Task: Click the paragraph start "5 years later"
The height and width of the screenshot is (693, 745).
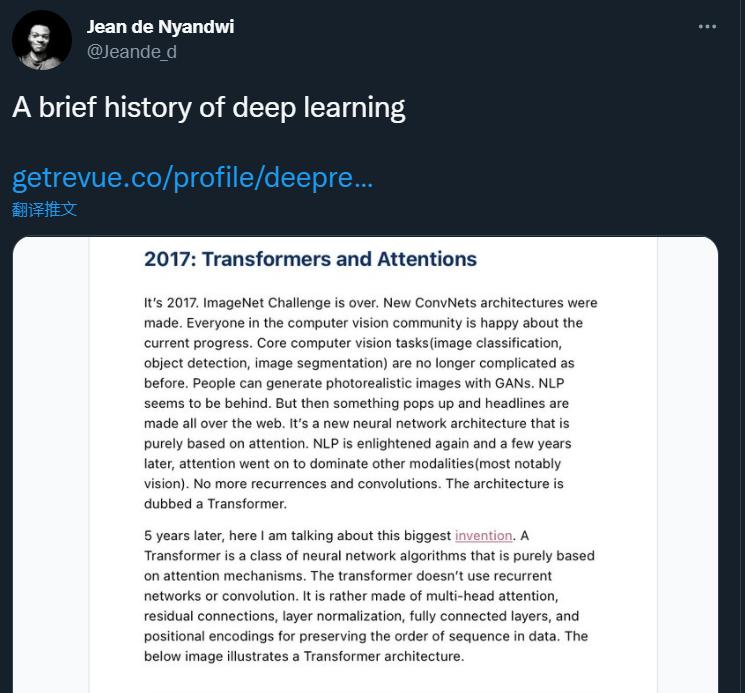Action: coord(188,536)
